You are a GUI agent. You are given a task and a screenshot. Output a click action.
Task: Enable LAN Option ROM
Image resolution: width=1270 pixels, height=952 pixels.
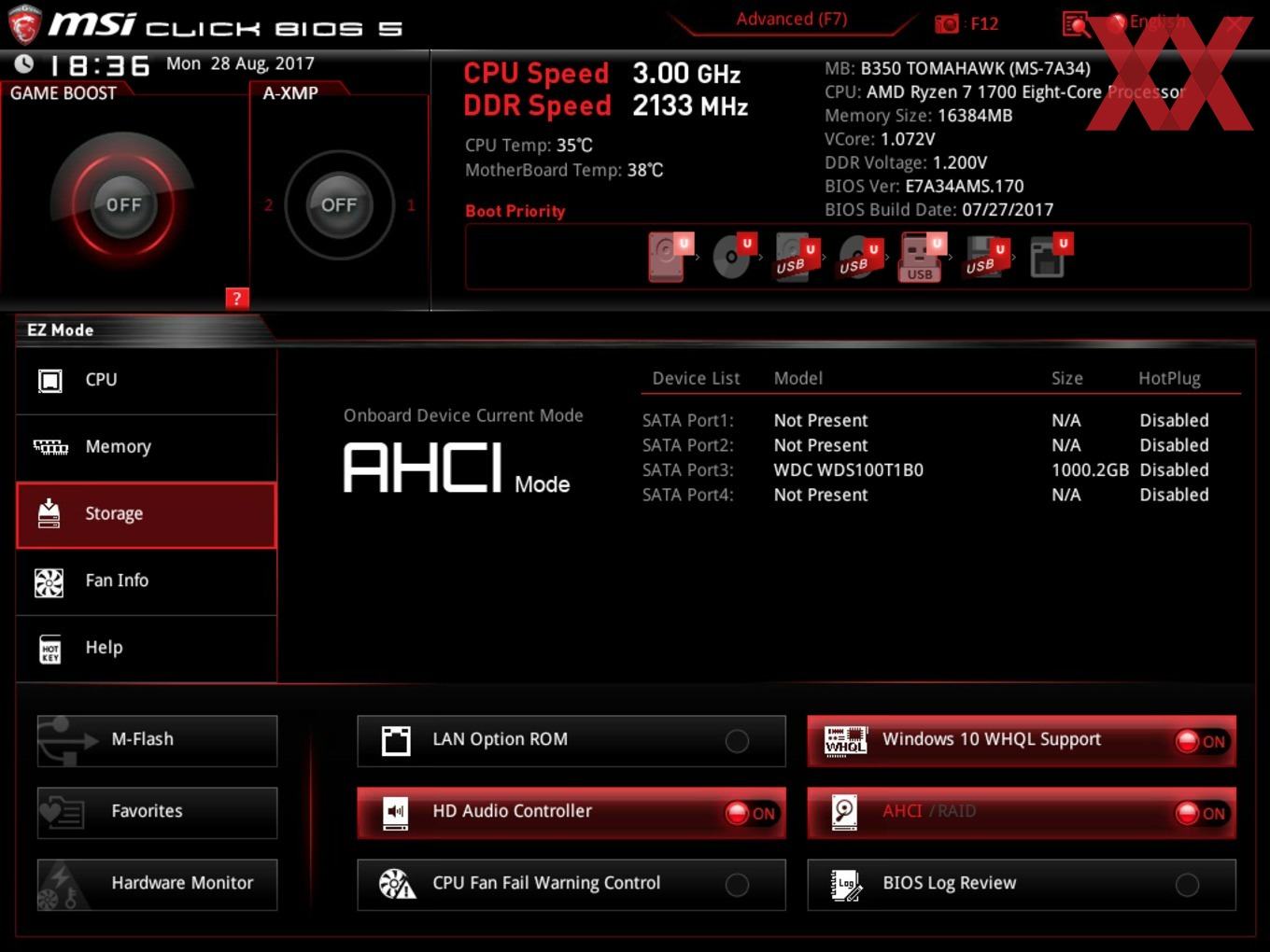click(571, 740)
